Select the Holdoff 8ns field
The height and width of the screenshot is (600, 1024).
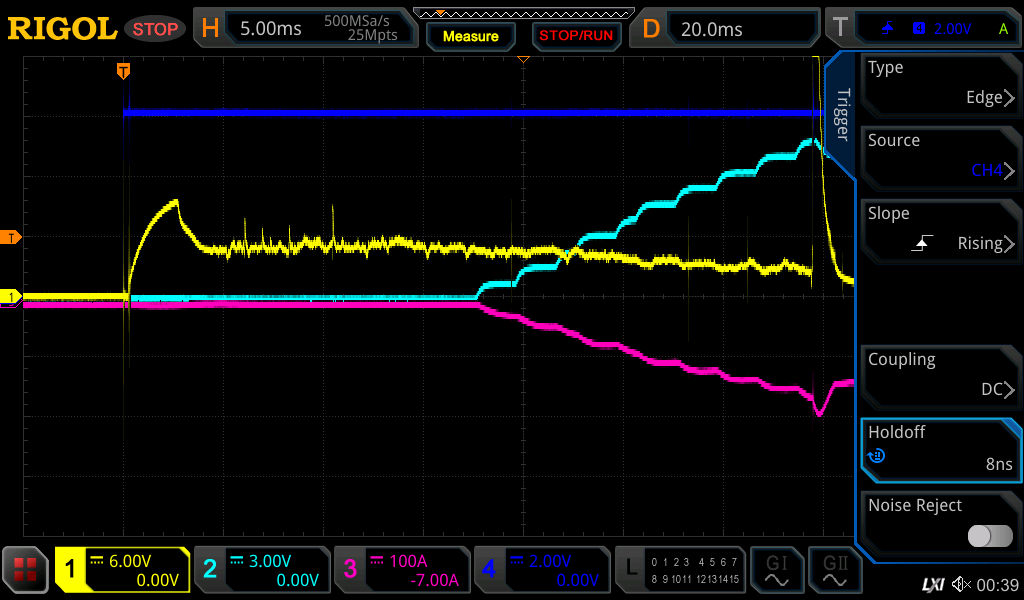pos(940,449)
